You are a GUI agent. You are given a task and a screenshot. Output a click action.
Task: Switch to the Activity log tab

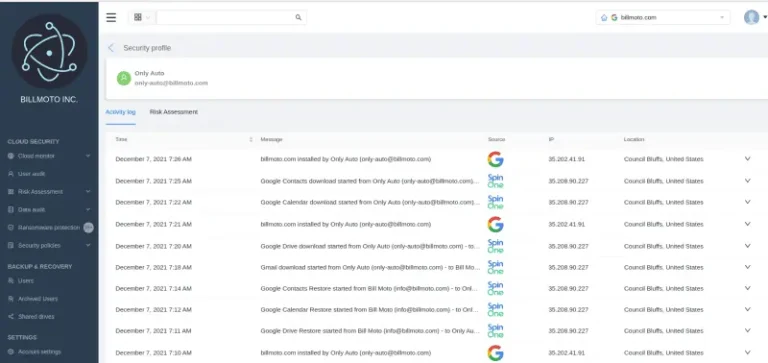point(120,112)
